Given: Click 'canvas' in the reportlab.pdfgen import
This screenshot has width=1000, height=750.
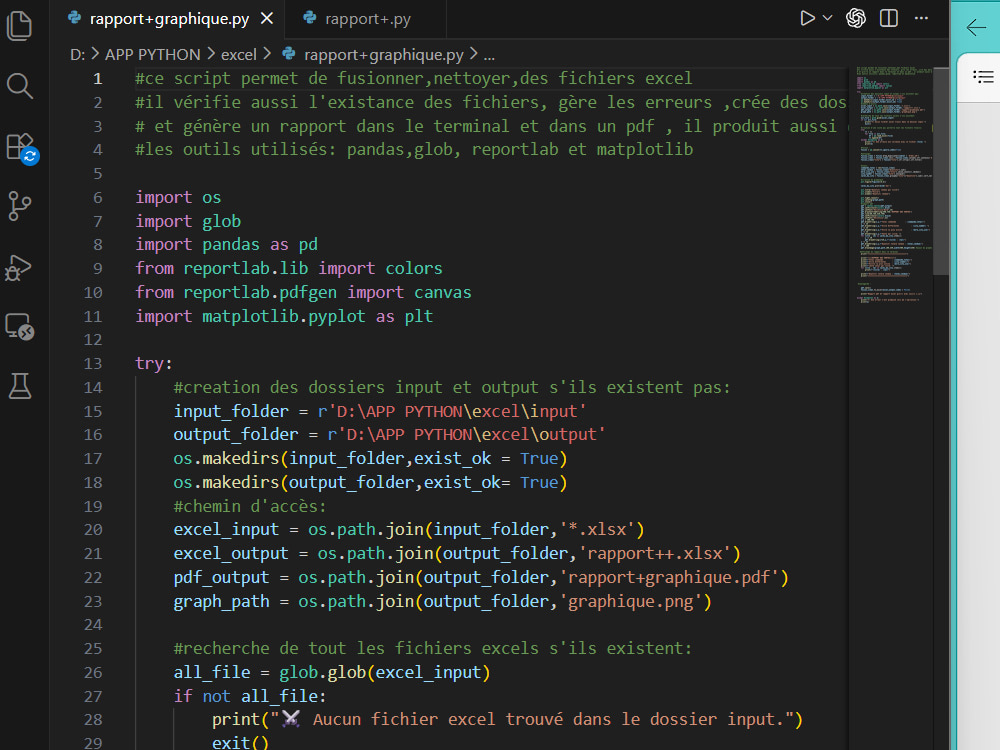Looking at the screenshot, I should 443,293.
